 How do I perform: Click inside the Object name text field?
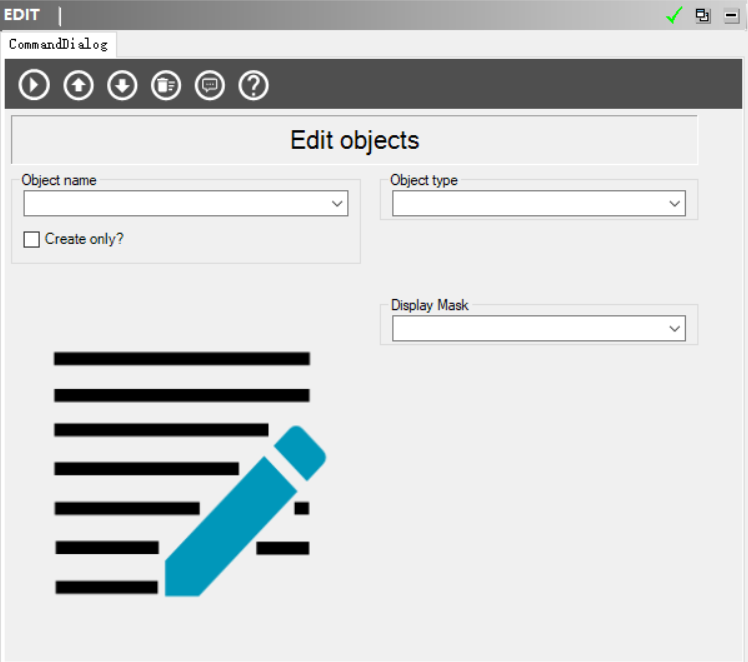click(x=176, y=204)
